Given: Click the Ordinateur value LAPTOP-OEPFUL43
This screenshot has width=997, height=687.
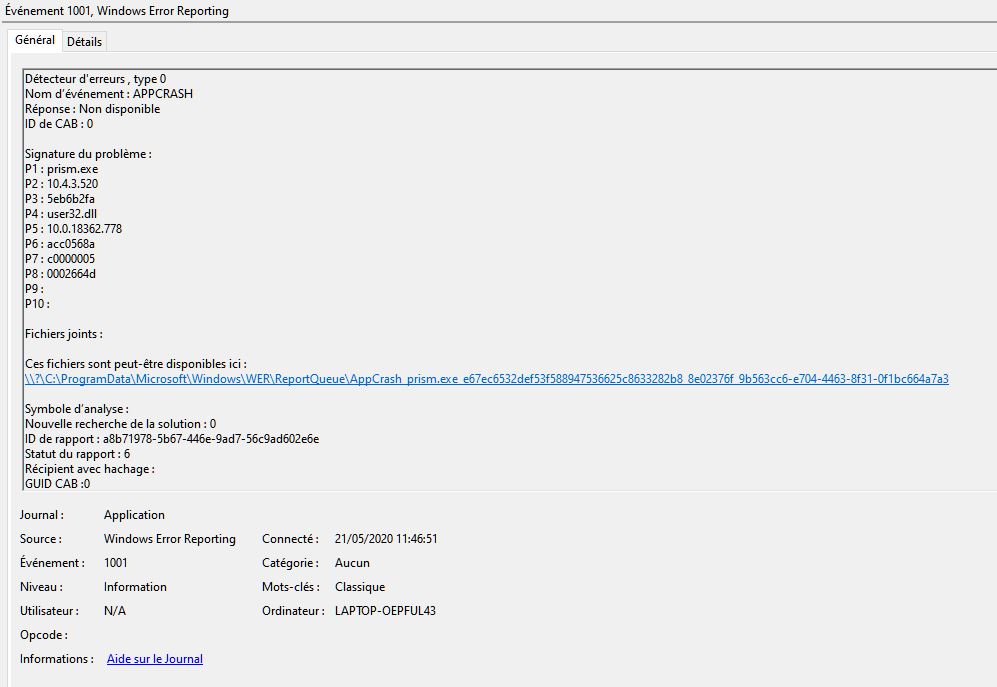Looking at the screenshot, I should 385,611.
